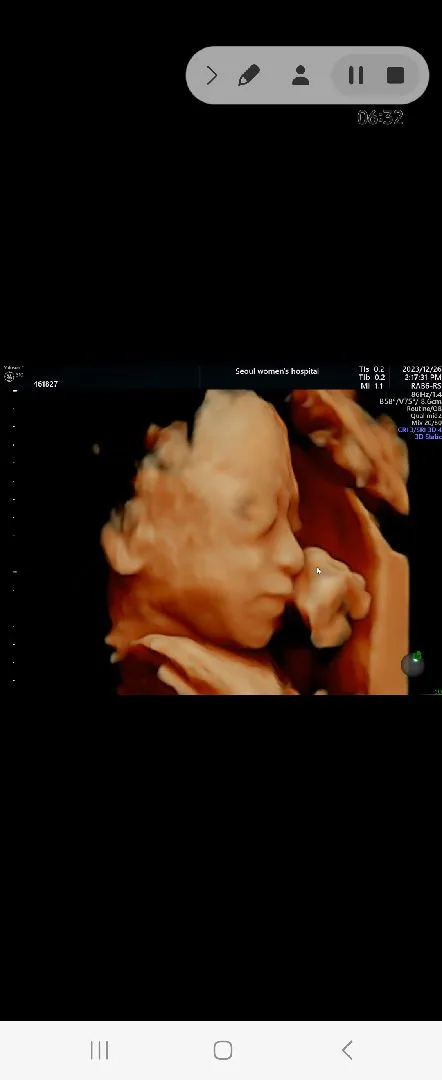Viewport: 442px width, 1080px height.
Task: Click the TIs TIb MI readout
Action: pos(372,377)
